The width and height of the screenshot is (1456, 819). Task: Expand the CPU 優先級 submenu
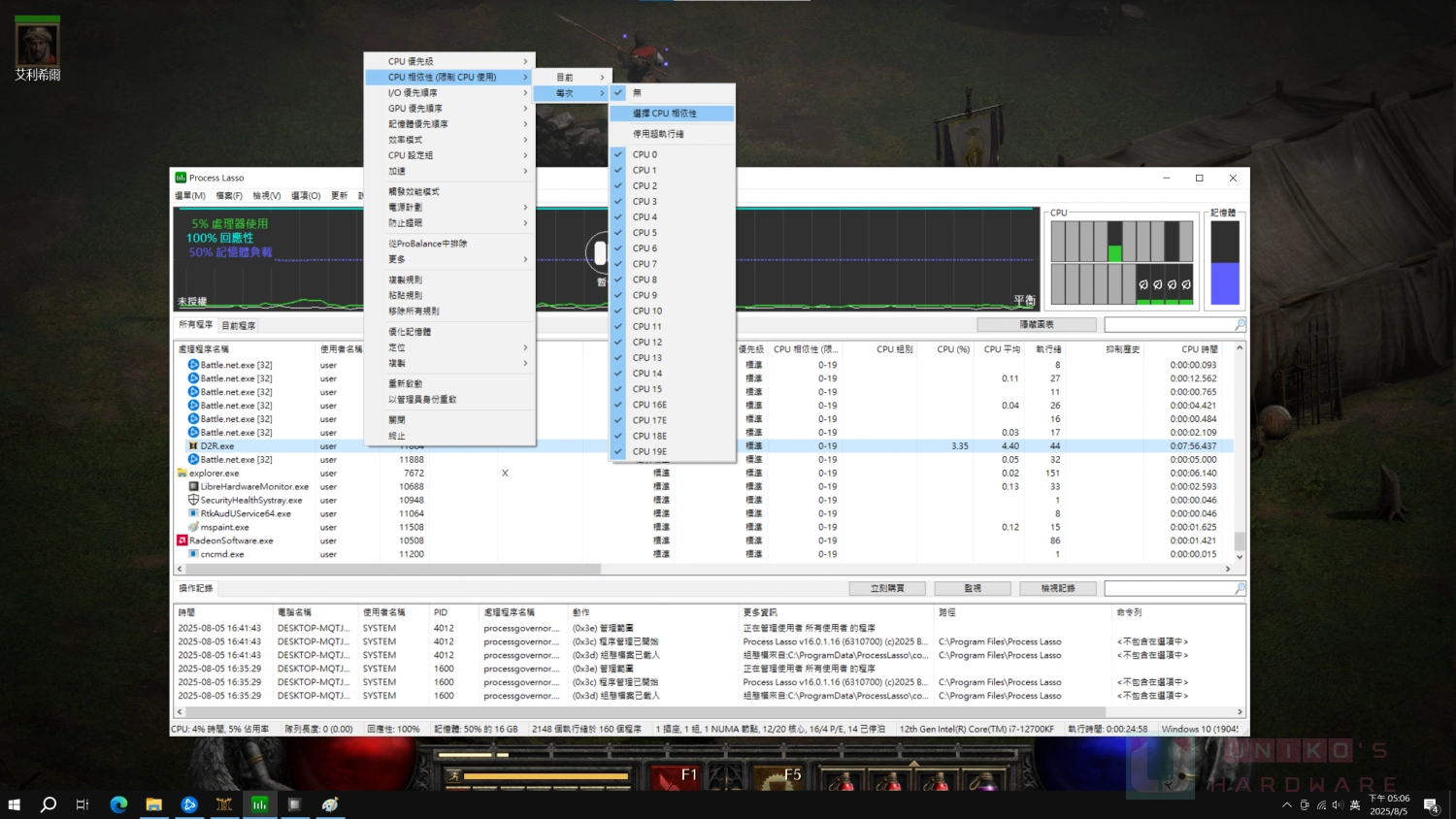point(449,61)
